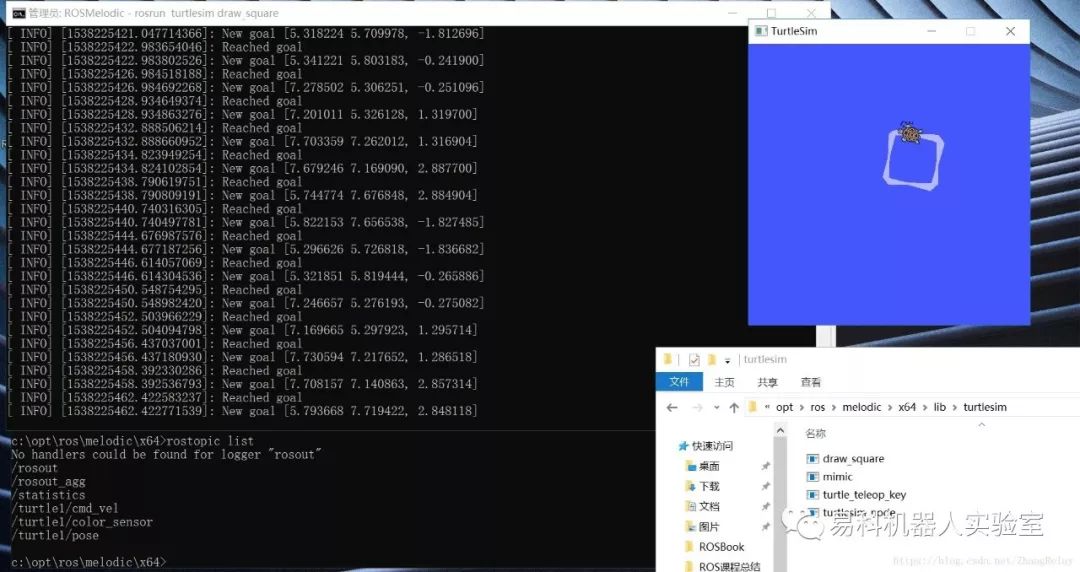Select 下载 in the navigation pane
The height and width of the screenshot is (572, 1080).
pos(709,487)
